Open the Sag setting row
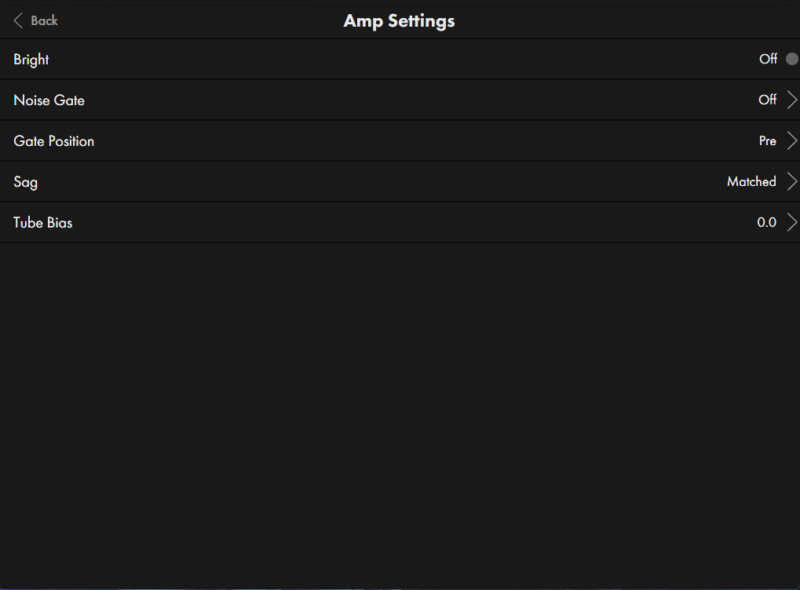 400,182
